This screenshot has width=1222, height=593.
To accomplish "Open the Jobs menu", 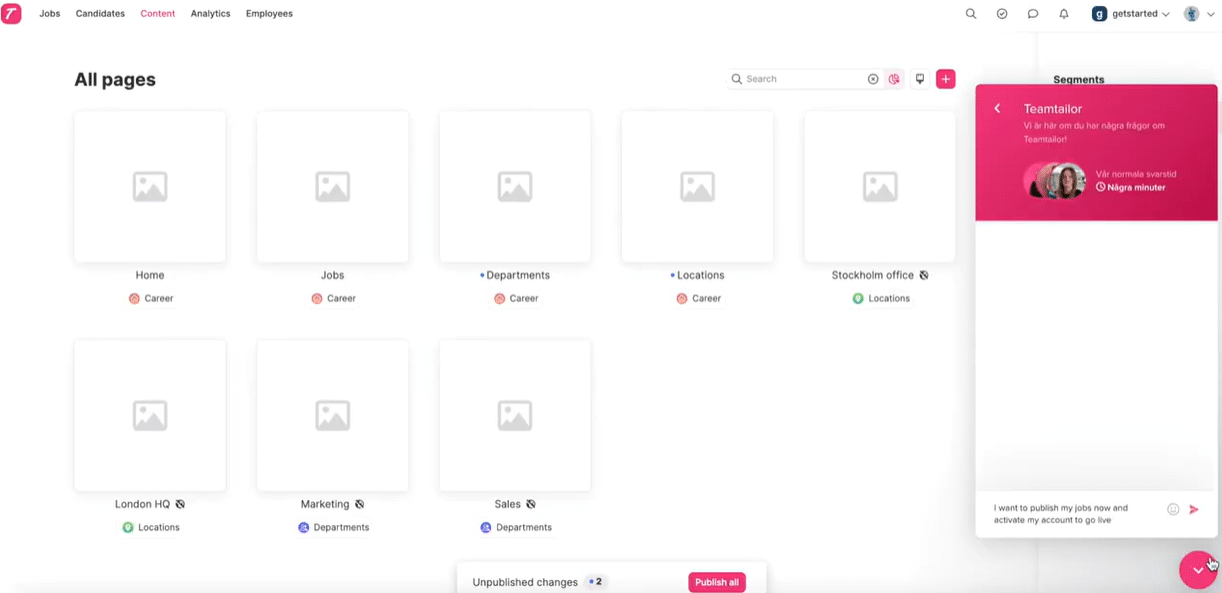I will tap(50, 14).
